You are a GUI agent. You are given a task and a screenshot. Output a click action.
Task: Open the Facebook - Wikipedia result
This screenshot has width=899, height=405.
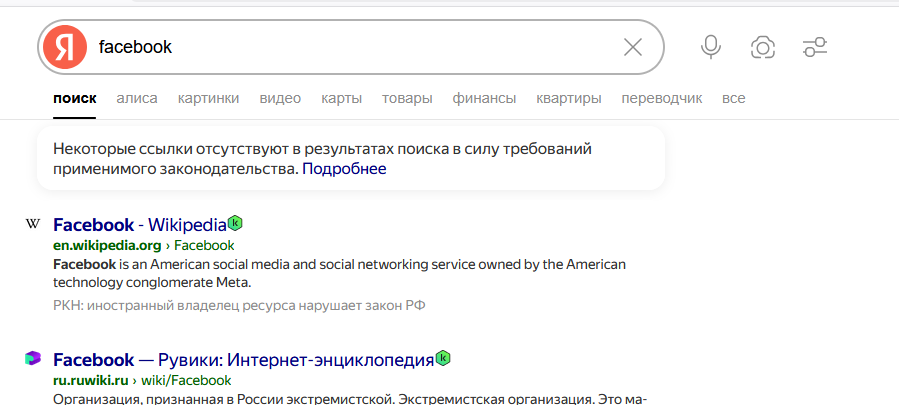(x=140, y=224)
